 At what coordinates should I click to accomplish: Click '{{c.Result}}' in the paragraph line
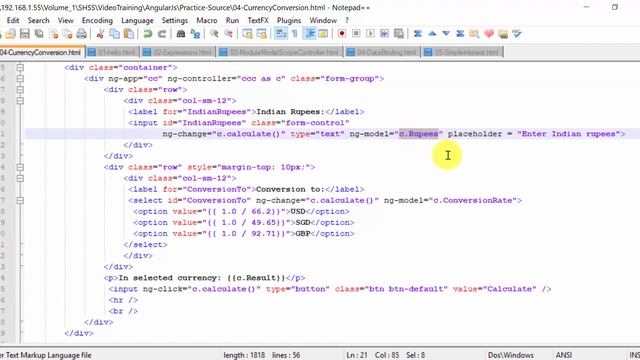pyautogui.click(x=256, y=278)
